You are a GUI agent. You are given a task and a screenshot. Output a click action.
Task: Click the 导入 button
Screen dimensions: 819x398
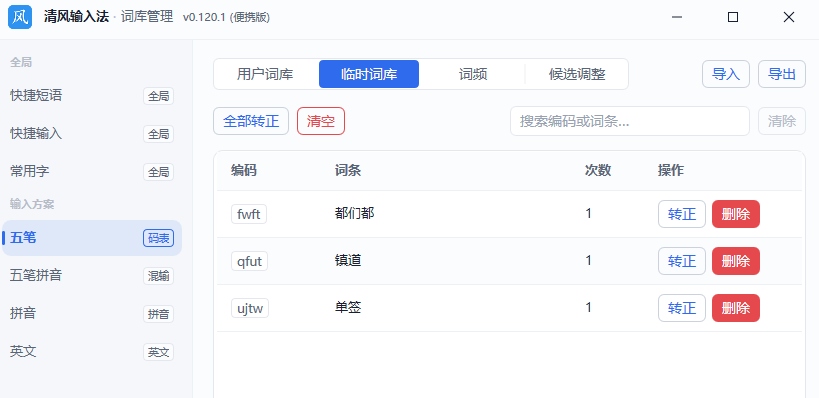(726, 74)
